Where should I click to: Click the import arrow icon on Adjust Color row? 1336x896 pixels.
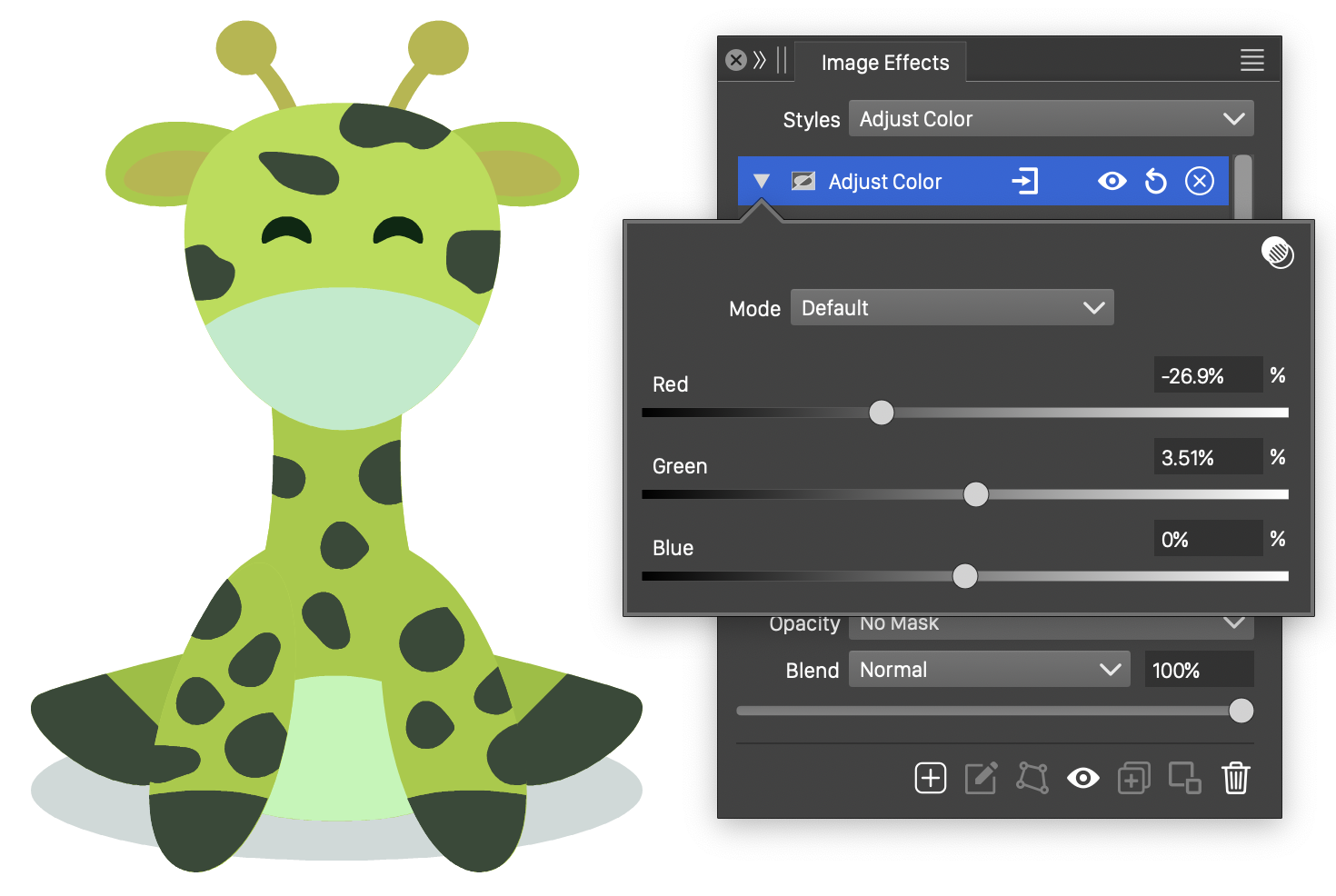[1024, 182]
